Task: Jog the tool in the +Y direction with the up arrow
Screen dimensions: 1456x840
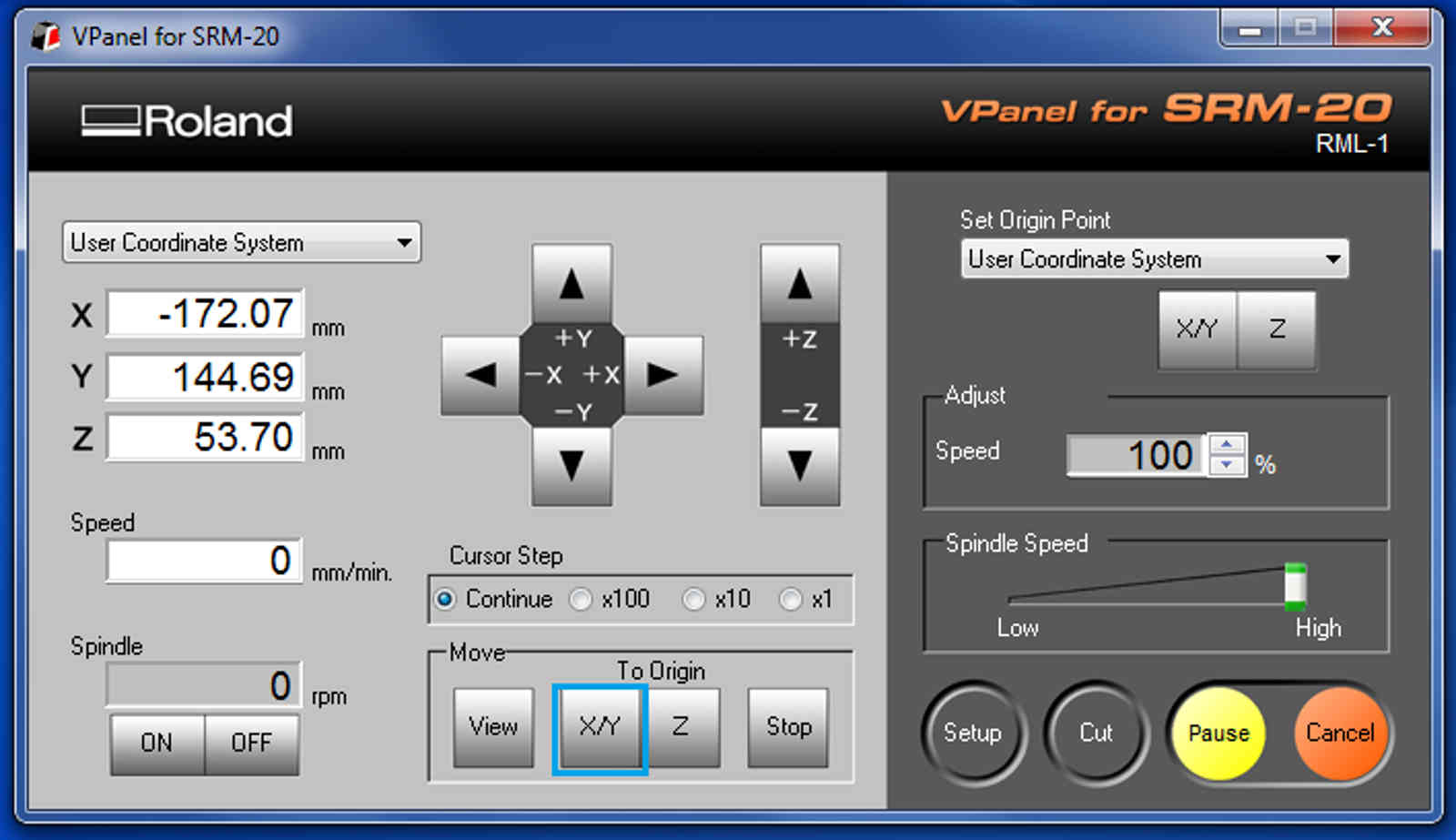Action: click(x=571, y=284)
